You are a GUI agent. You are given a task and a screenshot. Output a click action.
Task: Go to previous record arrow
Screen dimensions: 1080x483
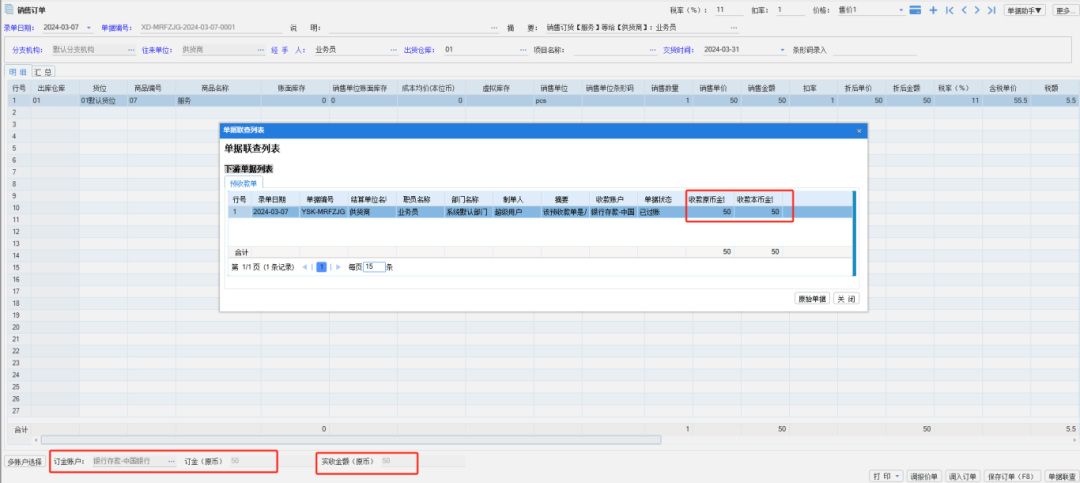pos(962,9)
